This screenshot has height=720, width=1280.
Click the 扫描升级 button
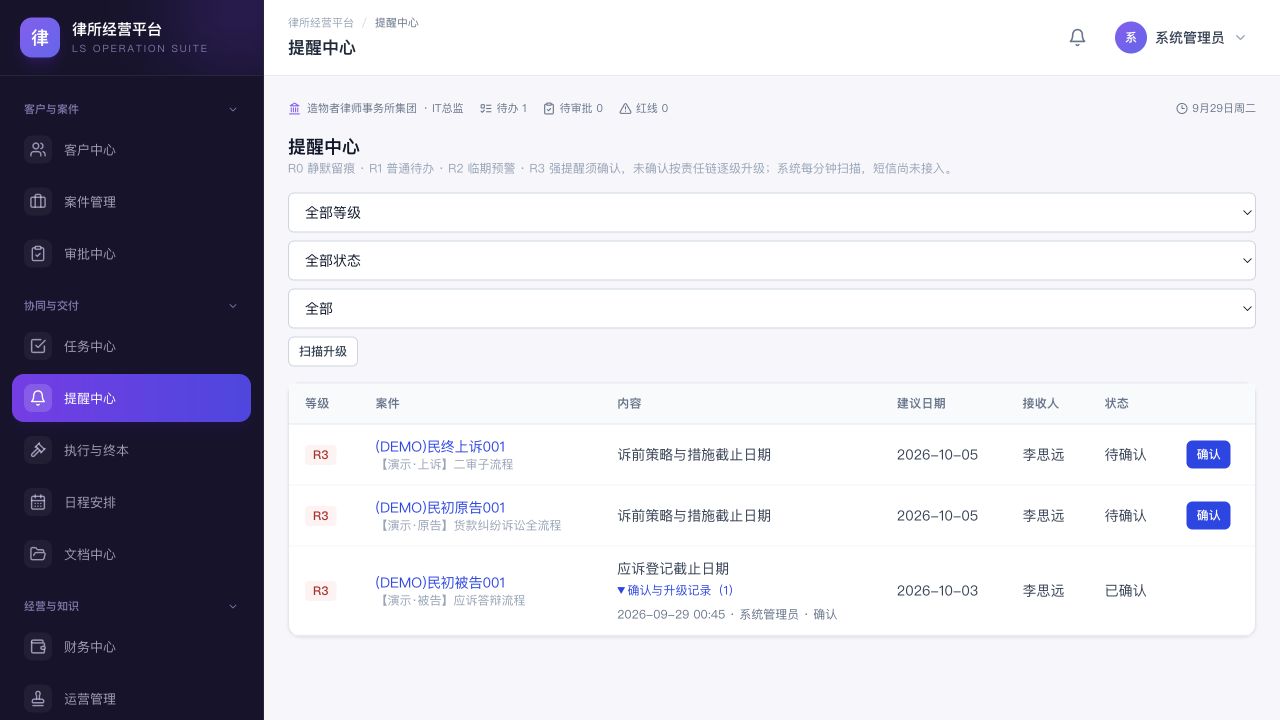click(x=323, y=351)
